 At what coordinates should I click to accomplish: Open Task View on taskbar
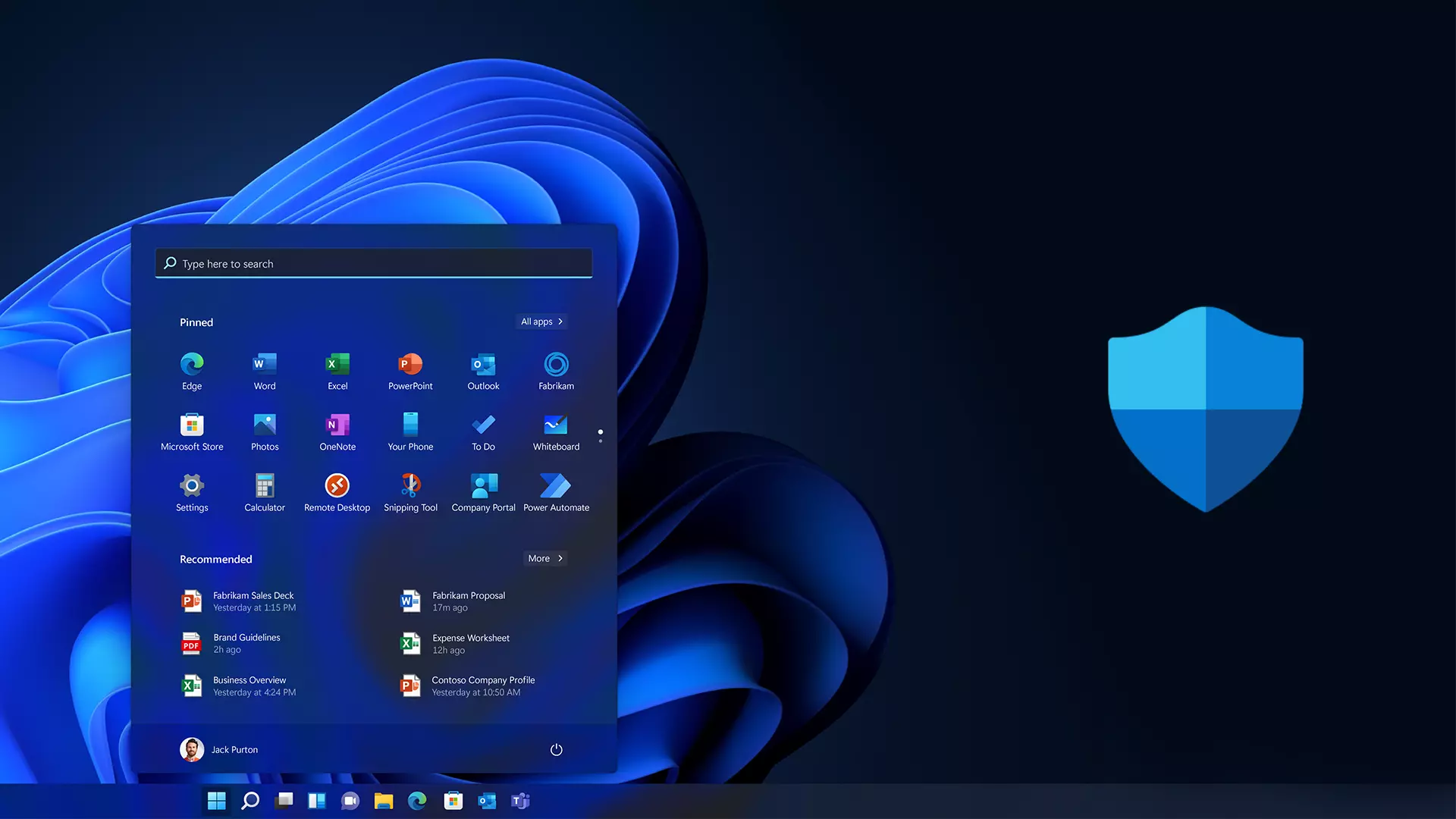284,801
